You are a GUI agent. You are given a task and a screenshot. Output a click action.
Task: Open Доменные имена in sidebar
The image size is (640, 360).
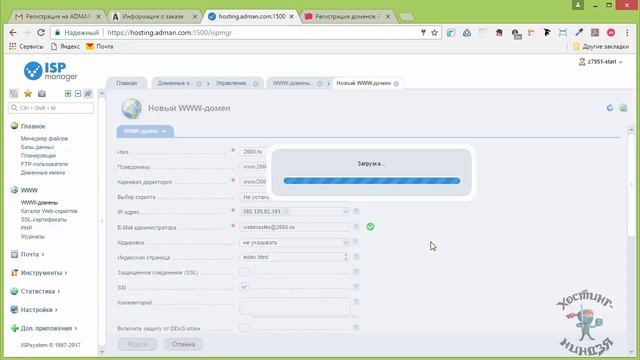pos(42,173)
